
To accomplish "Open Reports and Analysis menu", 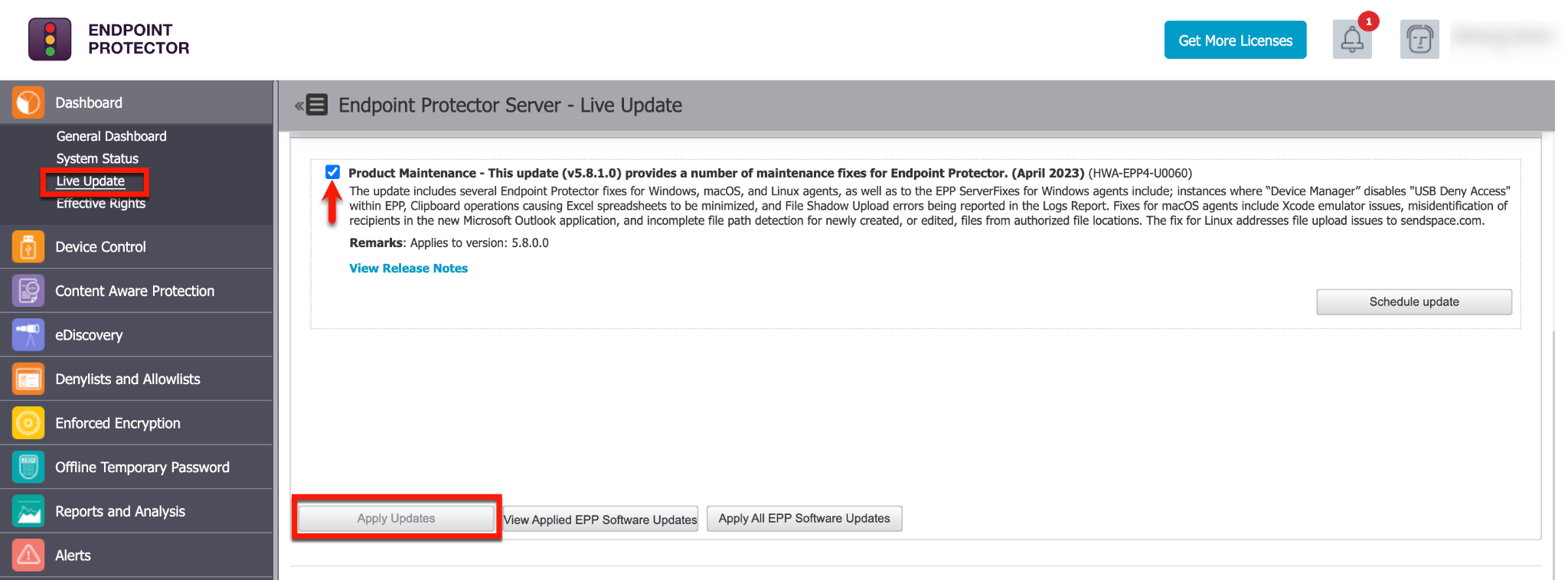I will [x=136, y=511].
